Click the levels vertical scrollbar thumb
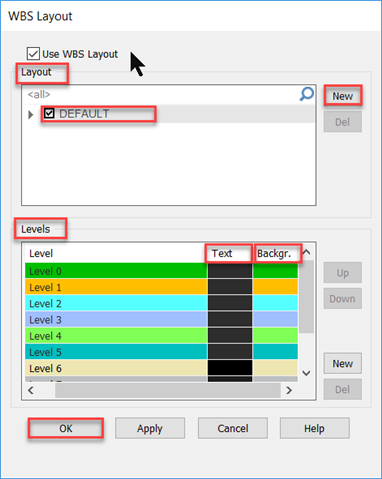The width and height of the screenshot is (382, 479). click(x=306, y=297)
